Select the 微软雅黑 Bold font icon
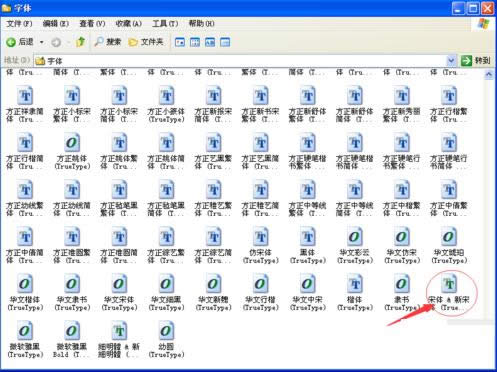 point(72,331)
